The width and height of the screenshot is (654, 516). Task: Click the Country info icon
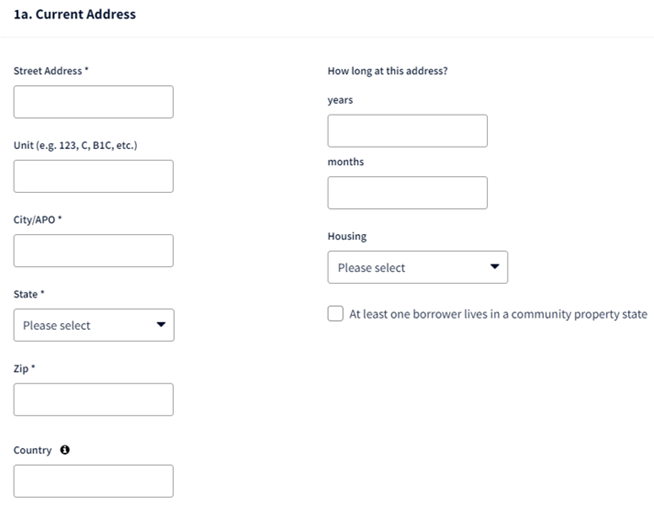coord(65,450)
